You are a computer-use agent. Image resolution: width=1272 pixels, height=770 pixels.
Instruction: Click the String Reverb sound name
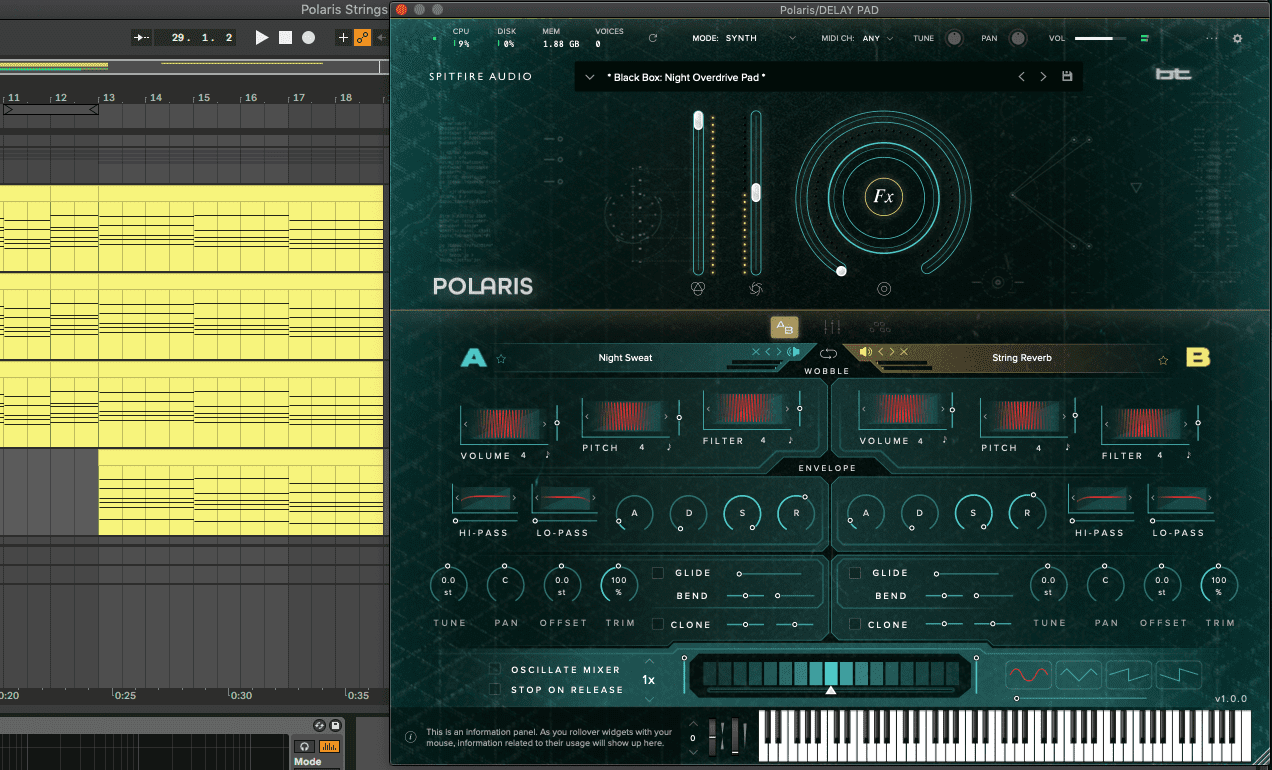pyautogui.click(x=1021, y=358)
